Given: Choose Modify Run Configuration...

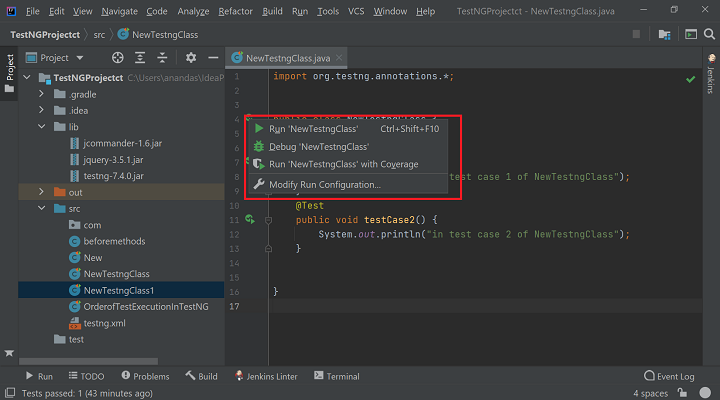Looking at the screenshot, I should click(348, 184).
